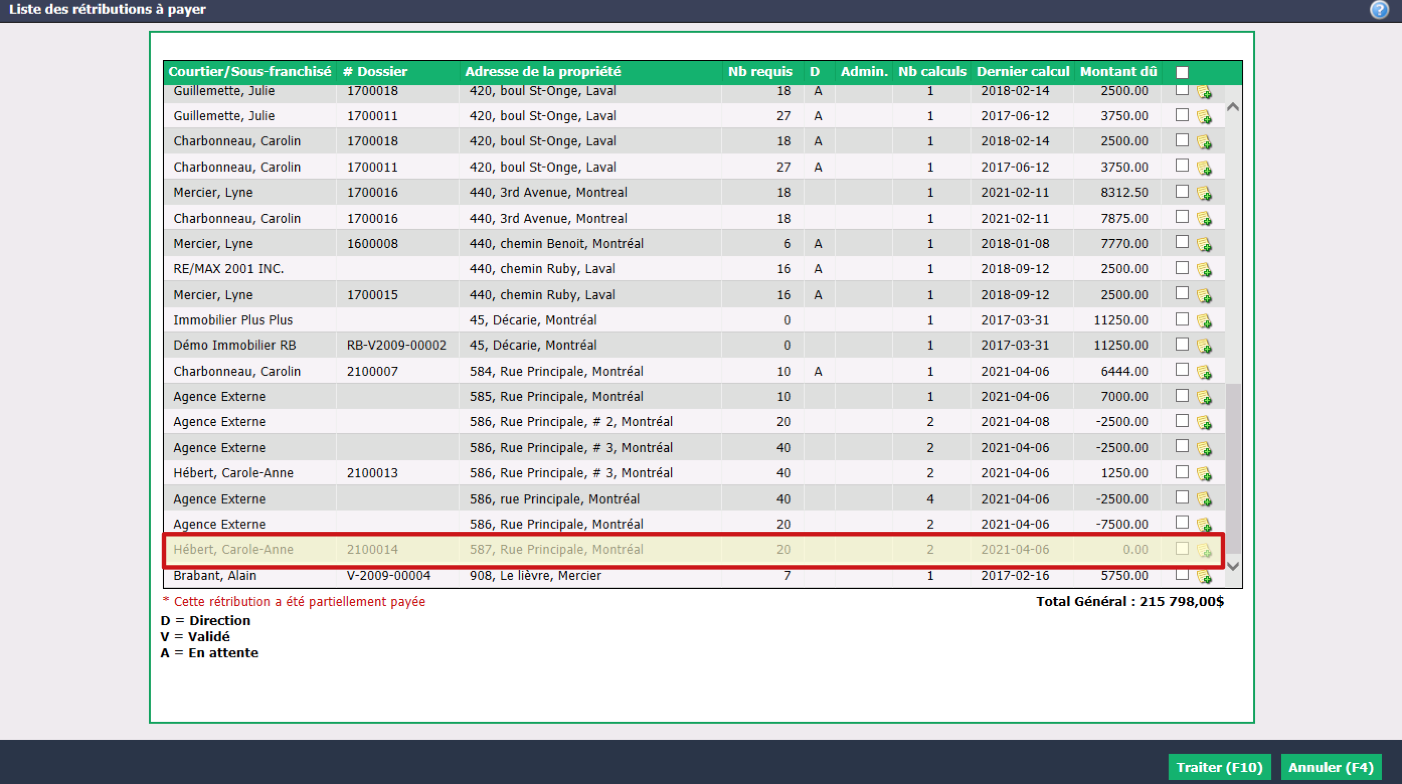Click note icon for dossier 2100007 row
Image resolution: width=1402 pixels, height=784 pixels.
pyautogui.click(x=1204, y=372)
